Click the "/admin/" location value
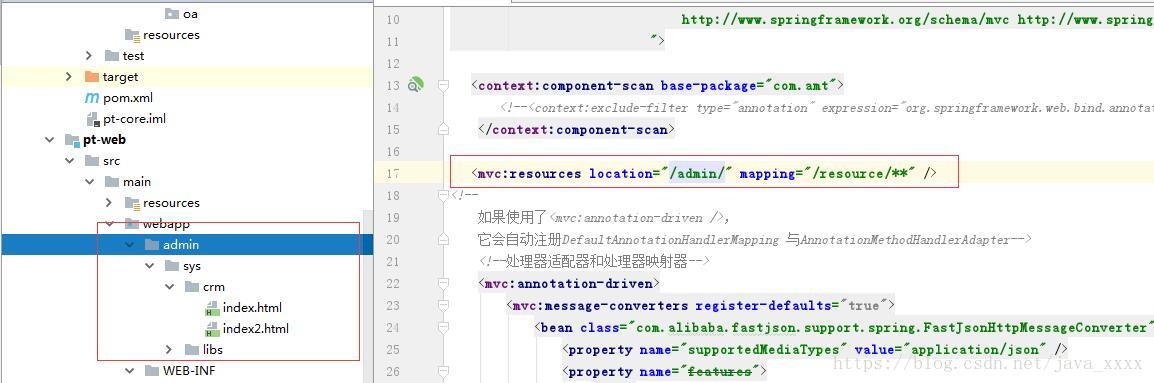The width and height of the screenshot is (1154, 383). 698,174
